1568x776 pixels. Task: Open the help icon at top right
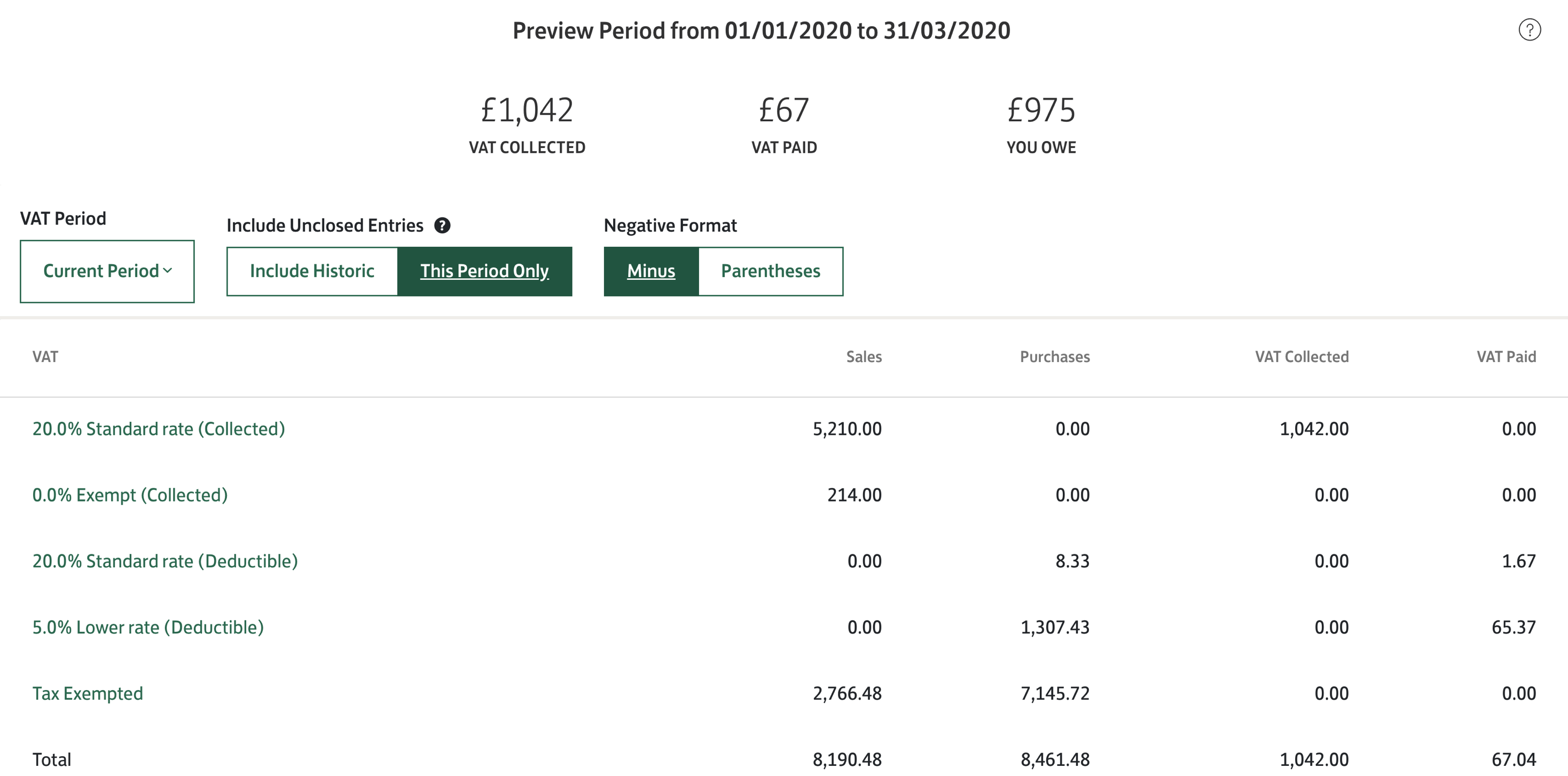point(1529,30)
